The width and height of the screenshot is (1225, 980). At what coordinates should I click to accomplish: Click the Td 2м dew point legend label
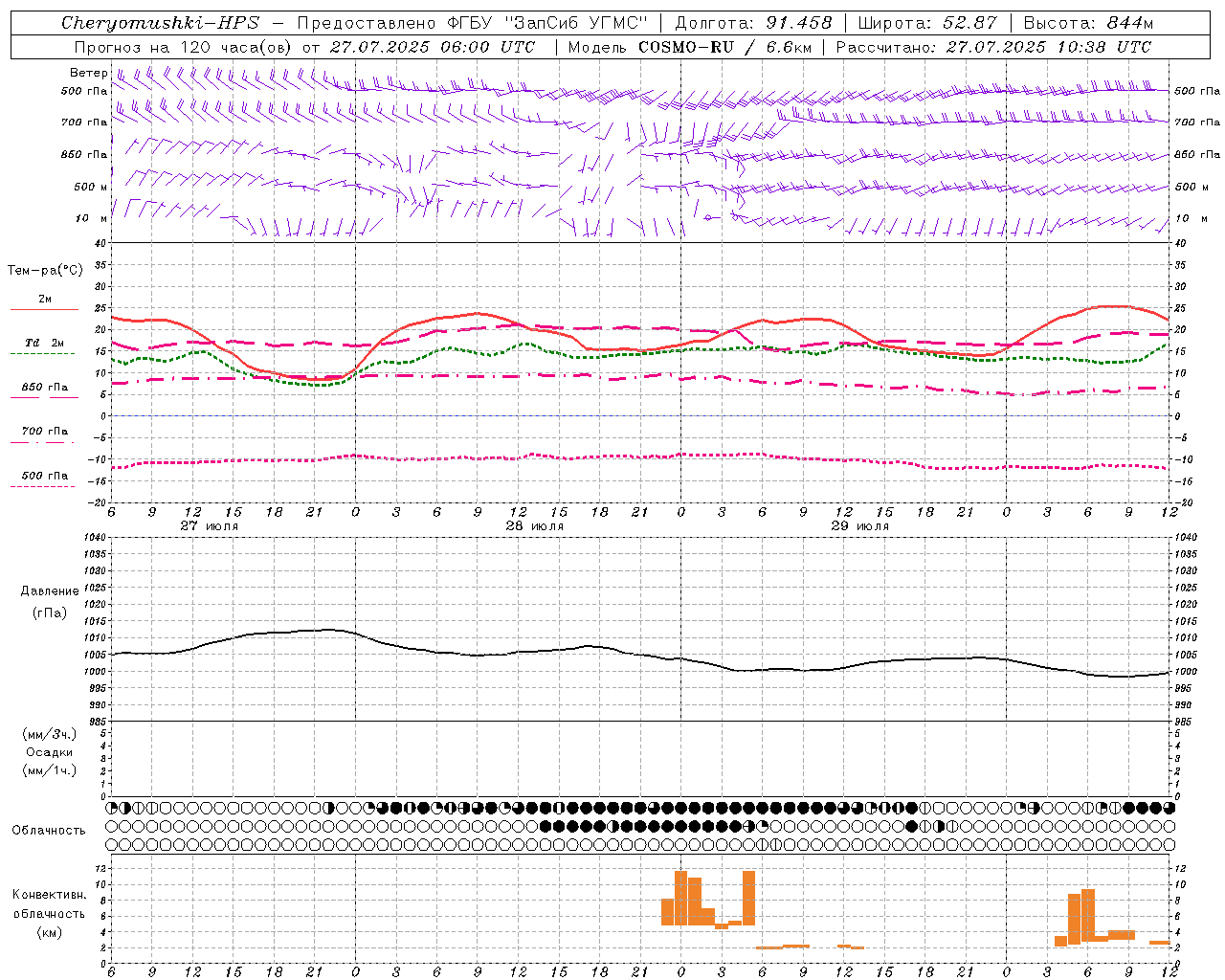pyautogui.click(x=44, y=343)
